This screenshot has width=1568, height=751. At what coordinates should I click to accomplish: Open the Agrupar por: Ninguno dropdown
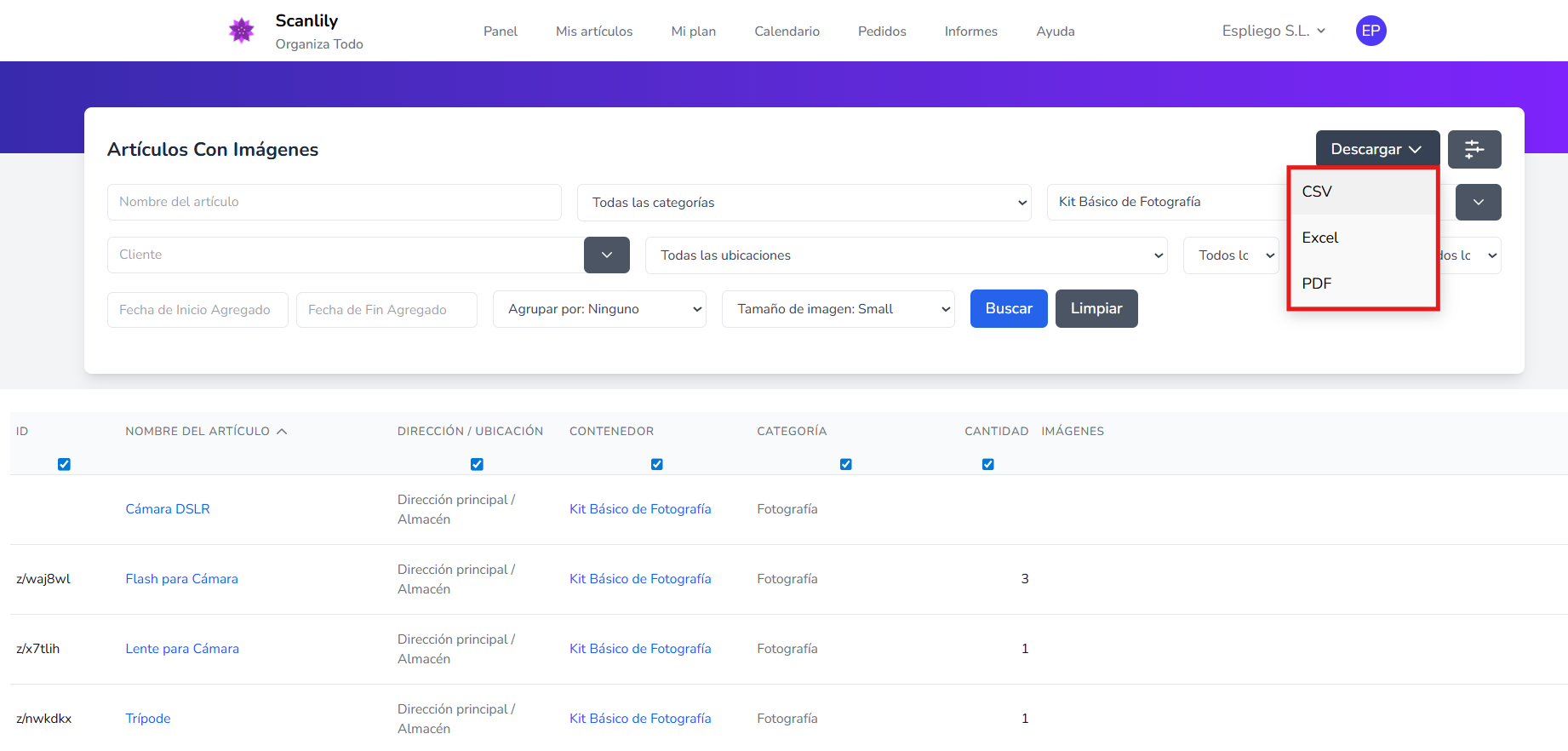tap(599, 309)
